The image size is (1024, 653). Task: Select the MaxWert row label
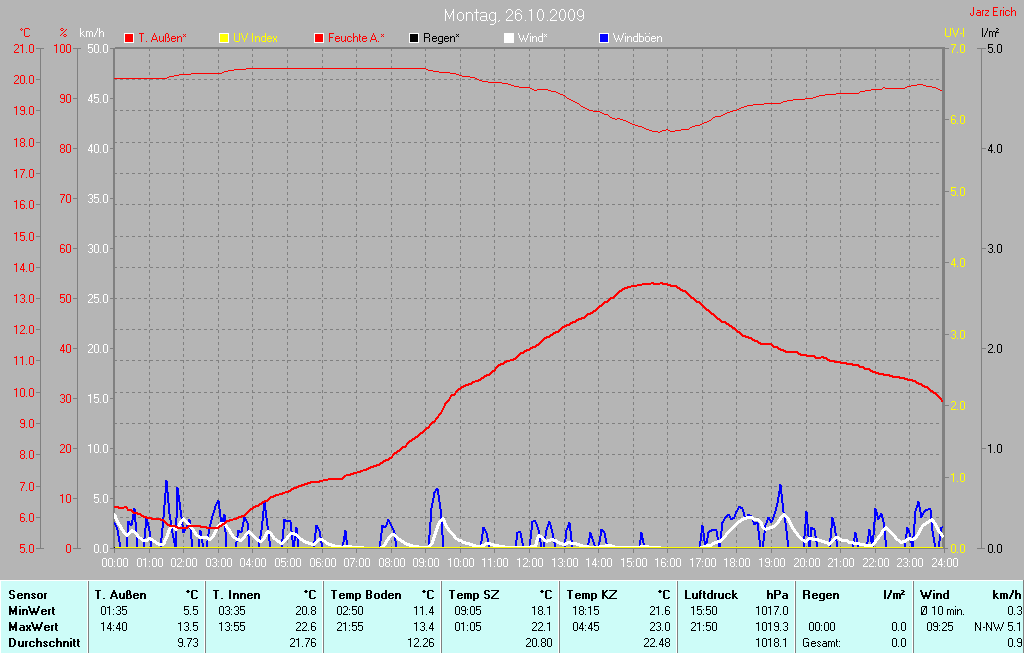(32, 627)
